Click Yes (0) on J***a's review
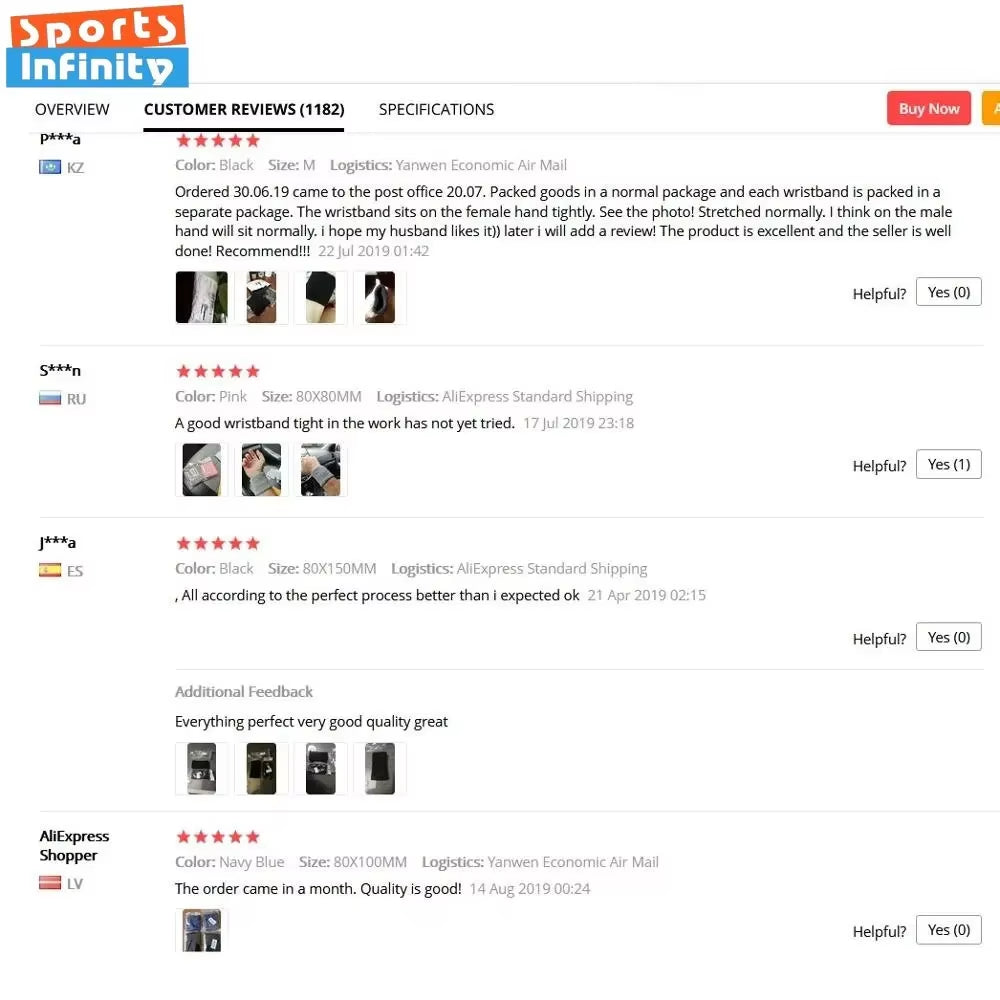Screen dimensions: 1000x1000 coord(948,637)
